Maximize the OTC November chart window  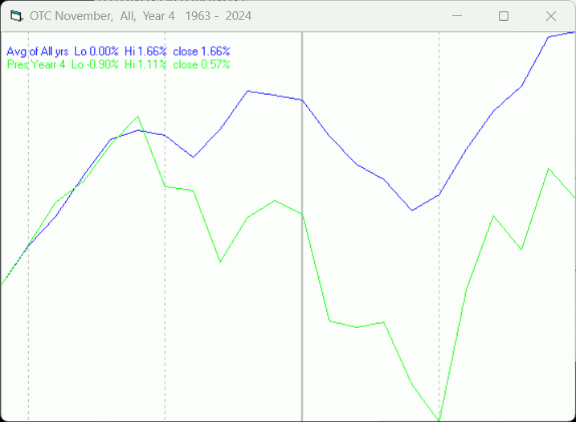[x=504, y=16]
